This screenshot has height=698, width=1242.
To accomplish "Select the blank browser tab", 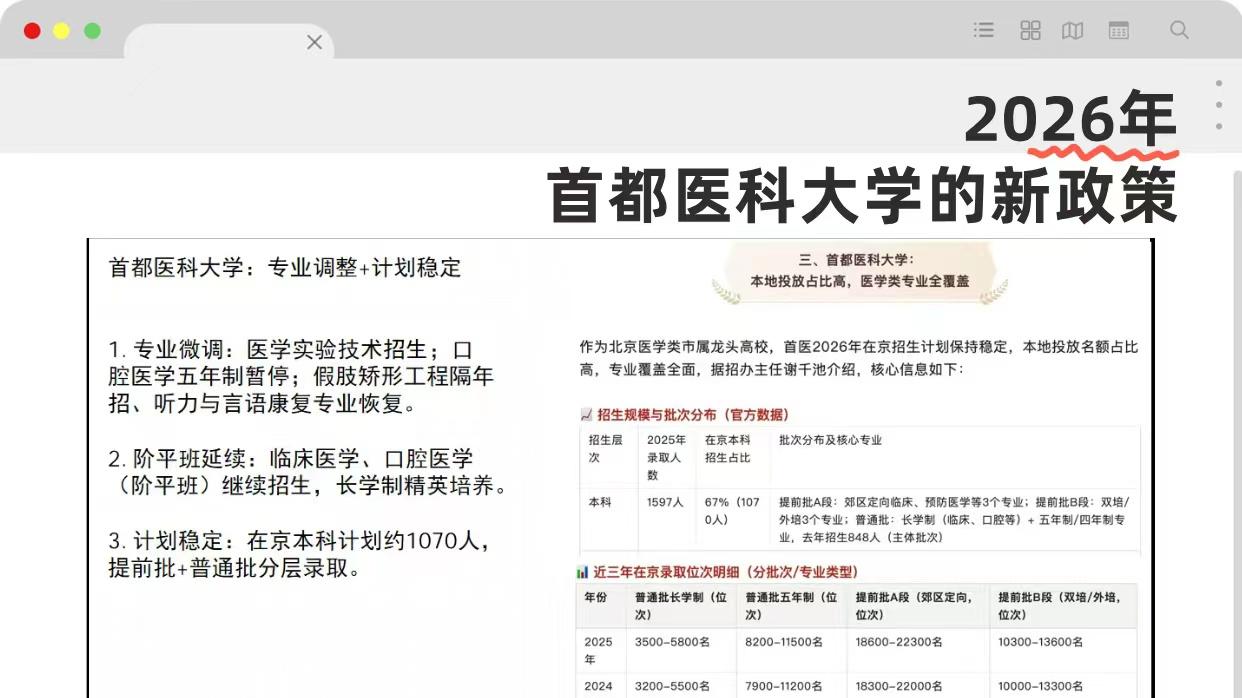I will [228, 42].
